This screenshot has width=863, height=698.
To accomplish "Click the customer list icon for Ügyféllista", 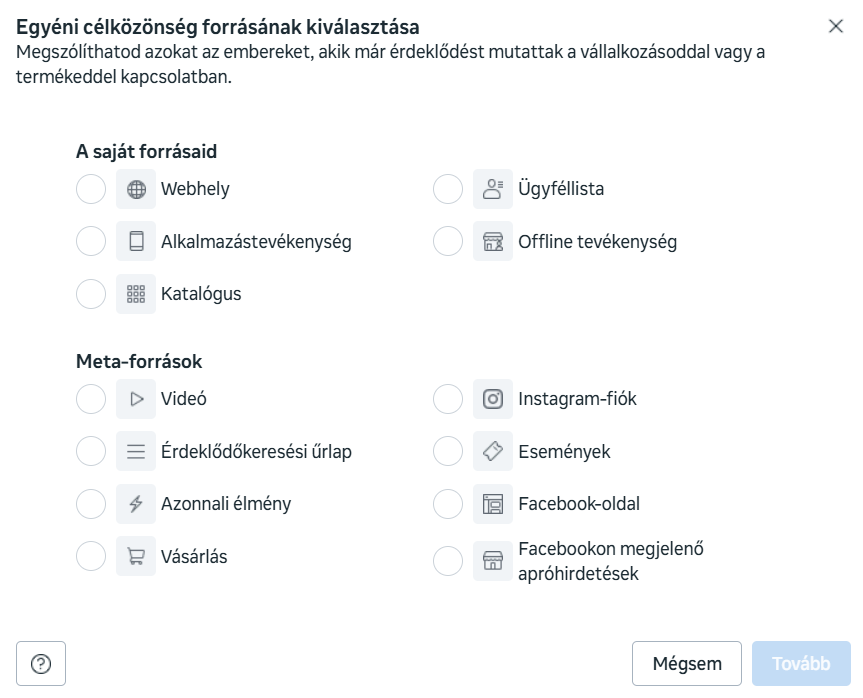I will pos(493,189).
